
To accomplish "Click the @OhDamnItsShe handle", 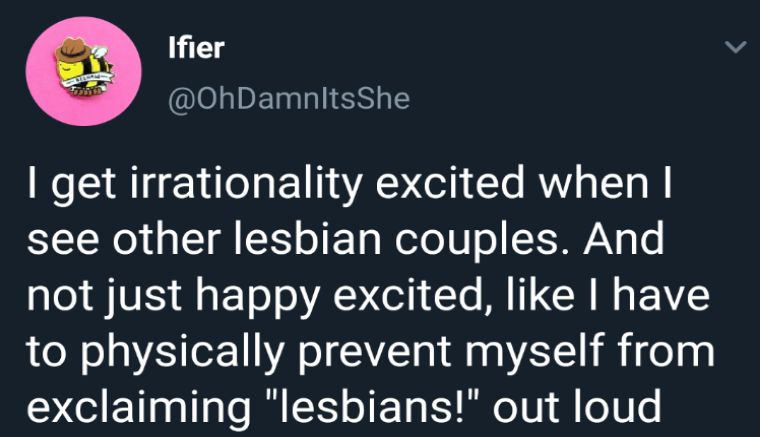I will (x=285, y=99).
